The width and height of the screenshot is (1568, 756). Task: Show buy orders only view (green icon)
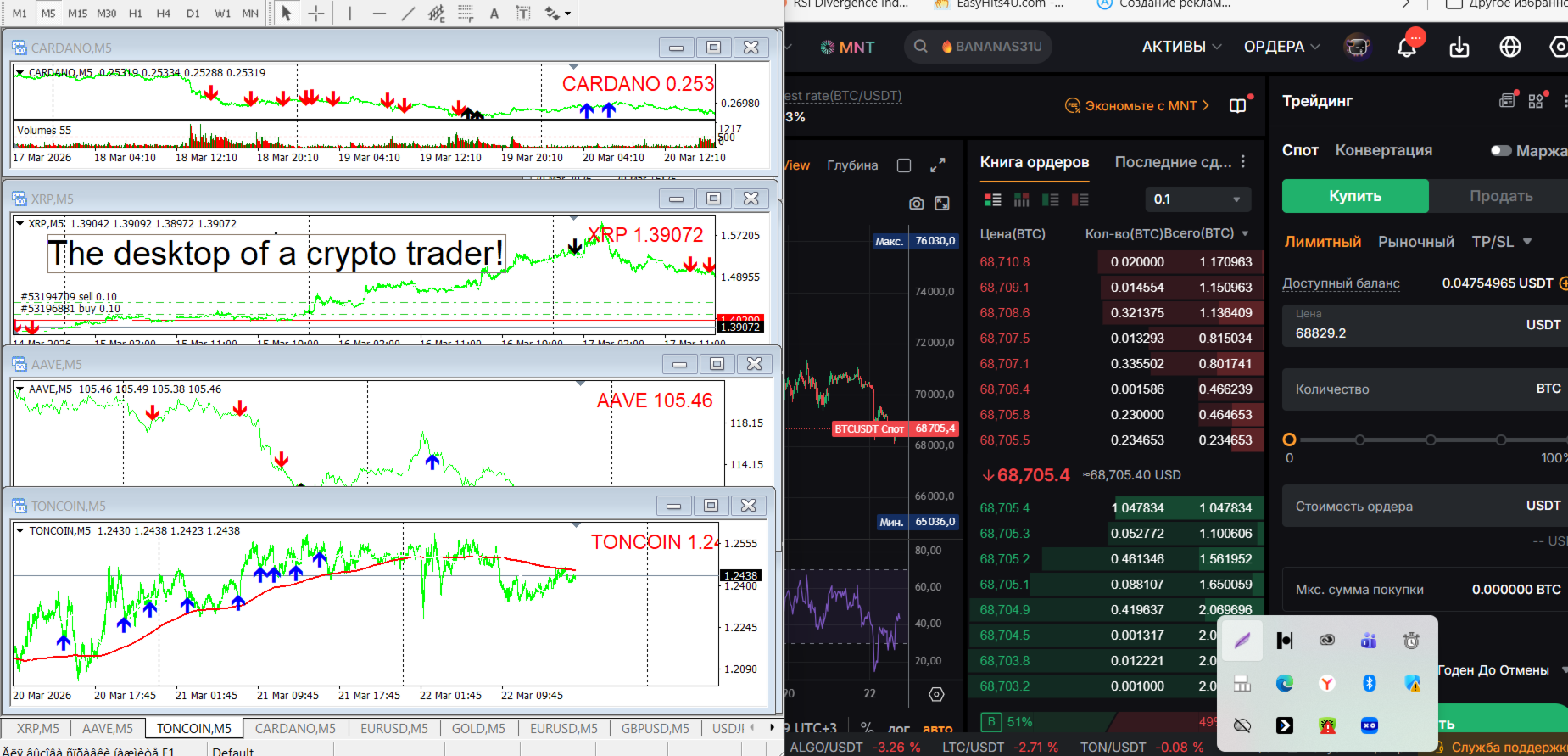(1051, 199)
